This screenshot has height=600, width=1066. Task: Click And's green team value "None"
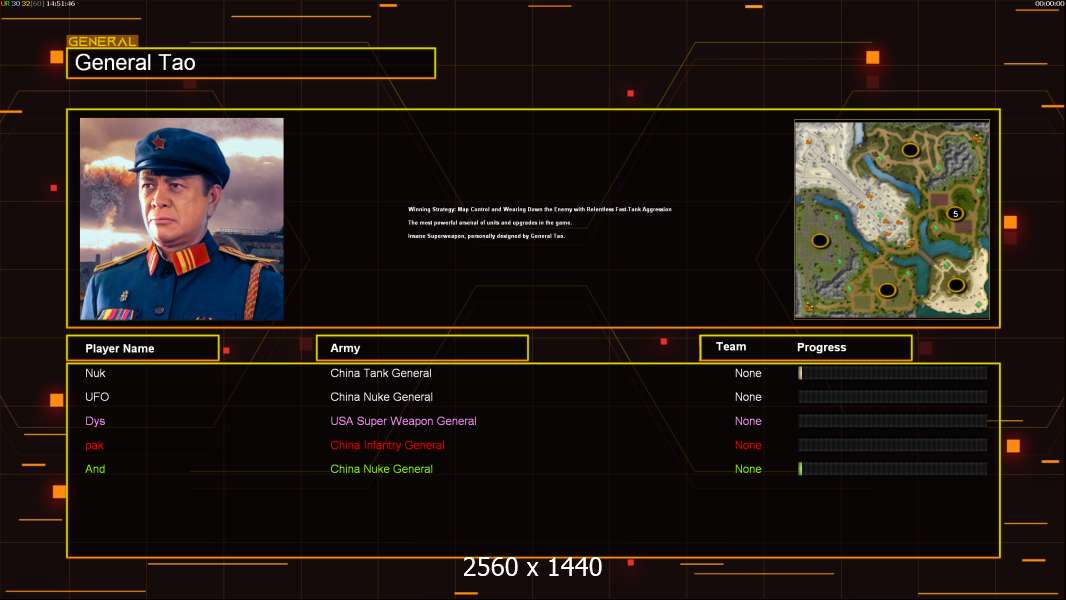point(748,469)
